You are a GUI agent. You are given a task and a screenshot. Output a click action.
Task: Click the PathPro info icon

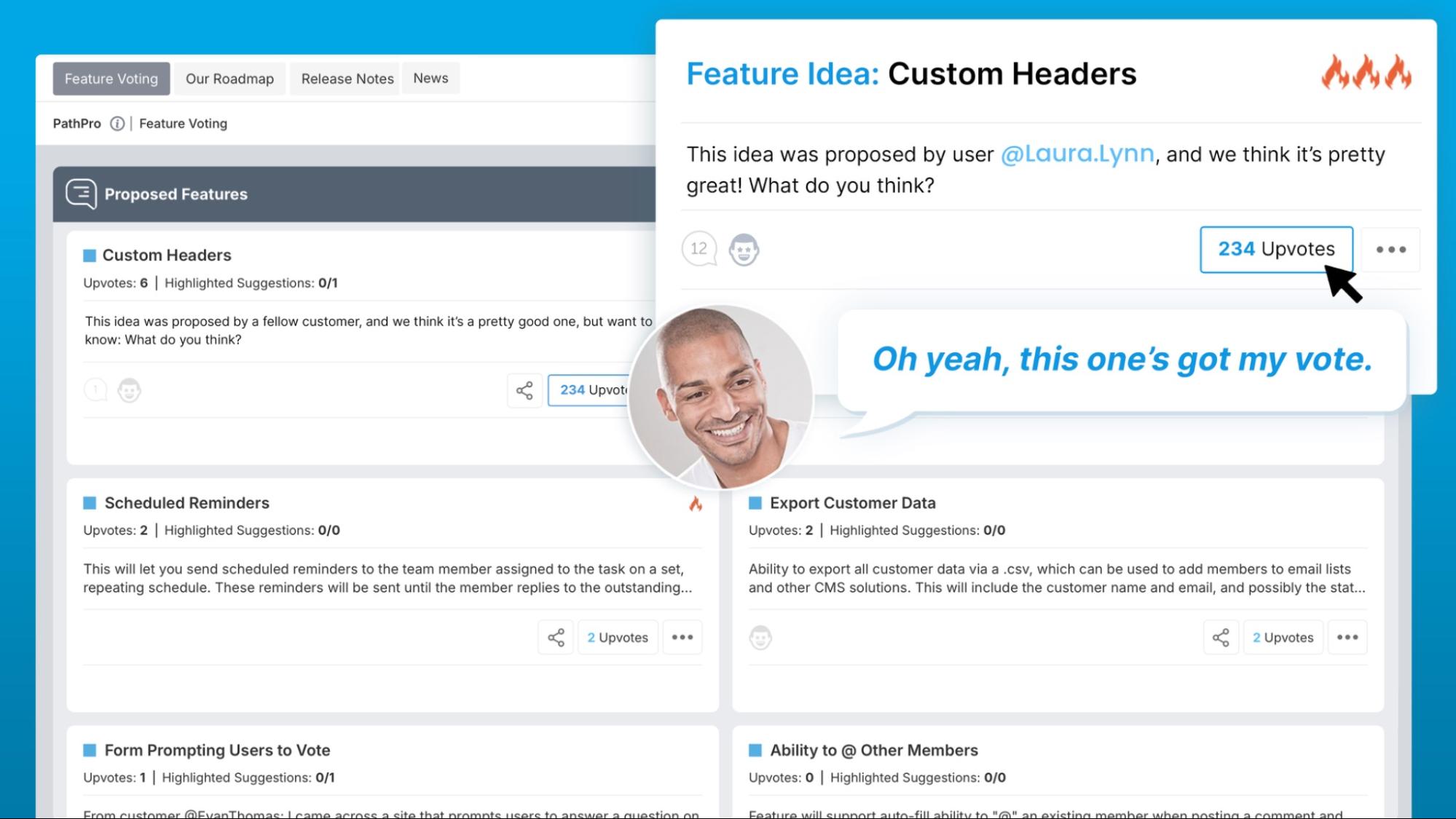click(118, 123)
